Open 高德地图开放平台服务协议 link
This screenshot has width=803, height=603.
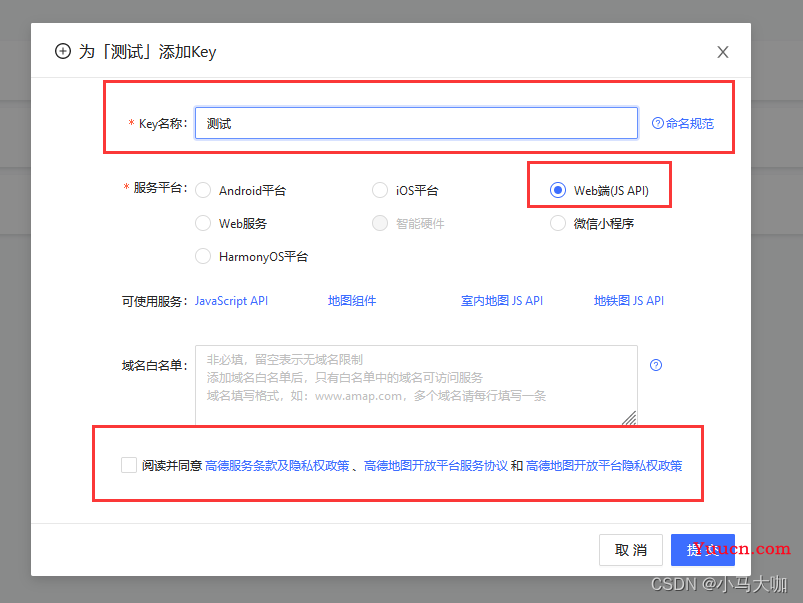tap(435, 466)
